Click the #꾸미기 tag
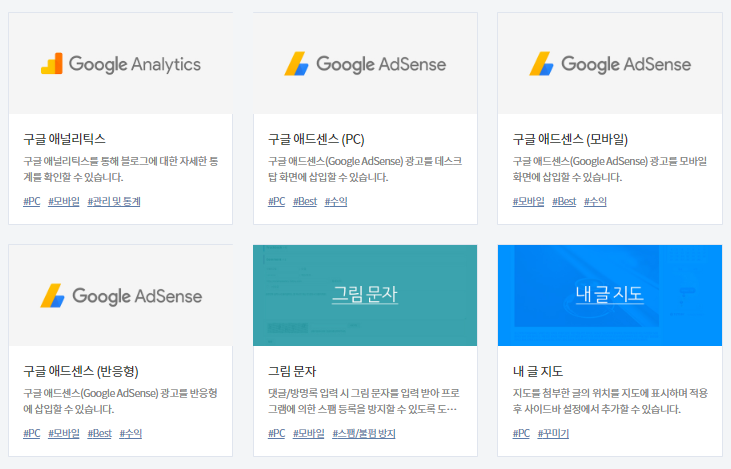The width and height of the screenshot is (731, 469). 553,434
